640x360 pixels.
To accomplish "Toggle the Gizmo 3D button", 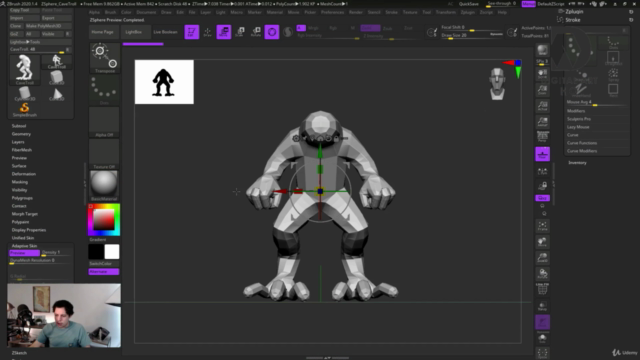I will point(272,32).
